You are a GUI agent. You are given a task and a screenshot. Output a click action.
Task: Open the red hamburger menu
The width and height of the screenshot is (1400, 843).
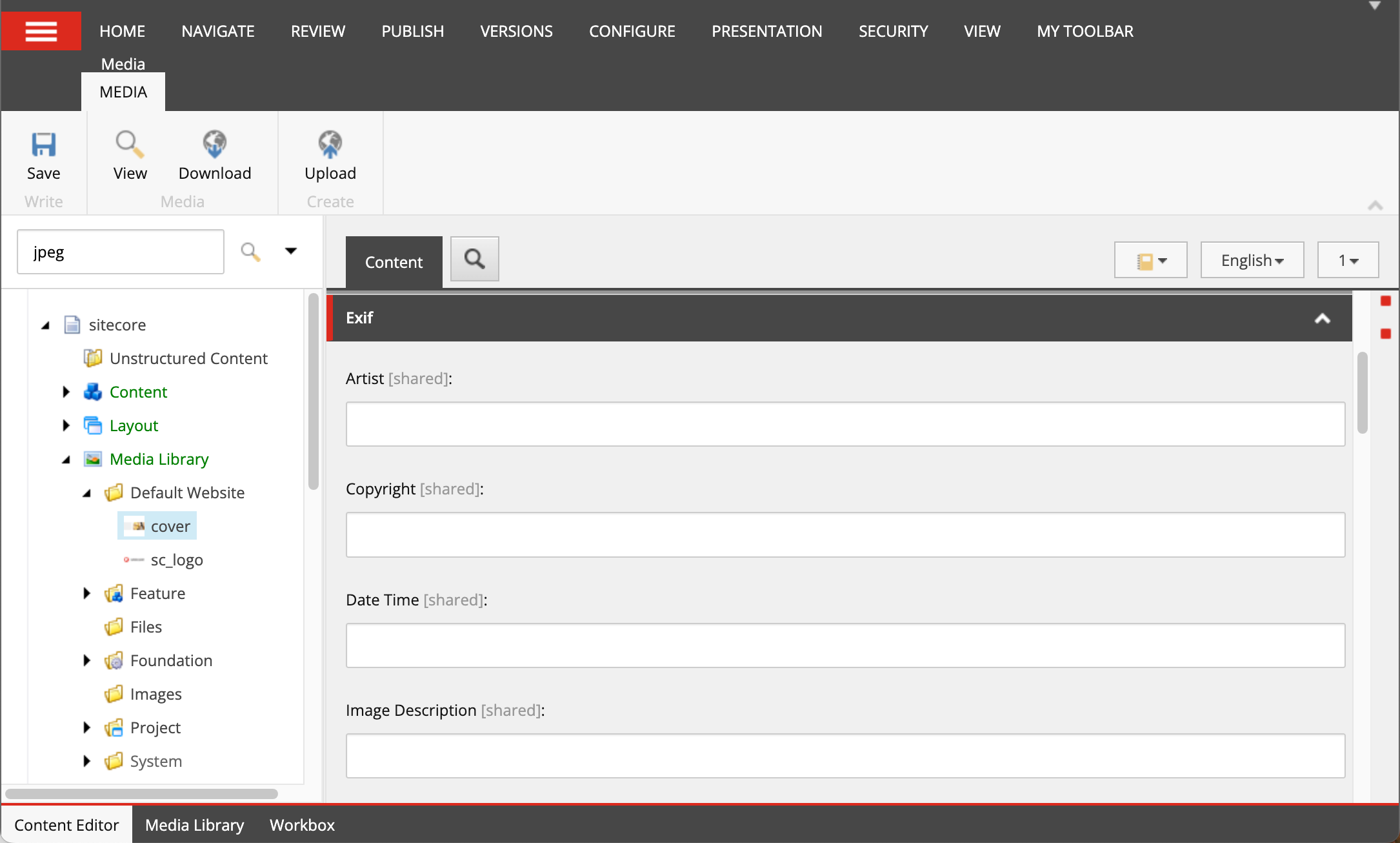(x=41, y=31)
